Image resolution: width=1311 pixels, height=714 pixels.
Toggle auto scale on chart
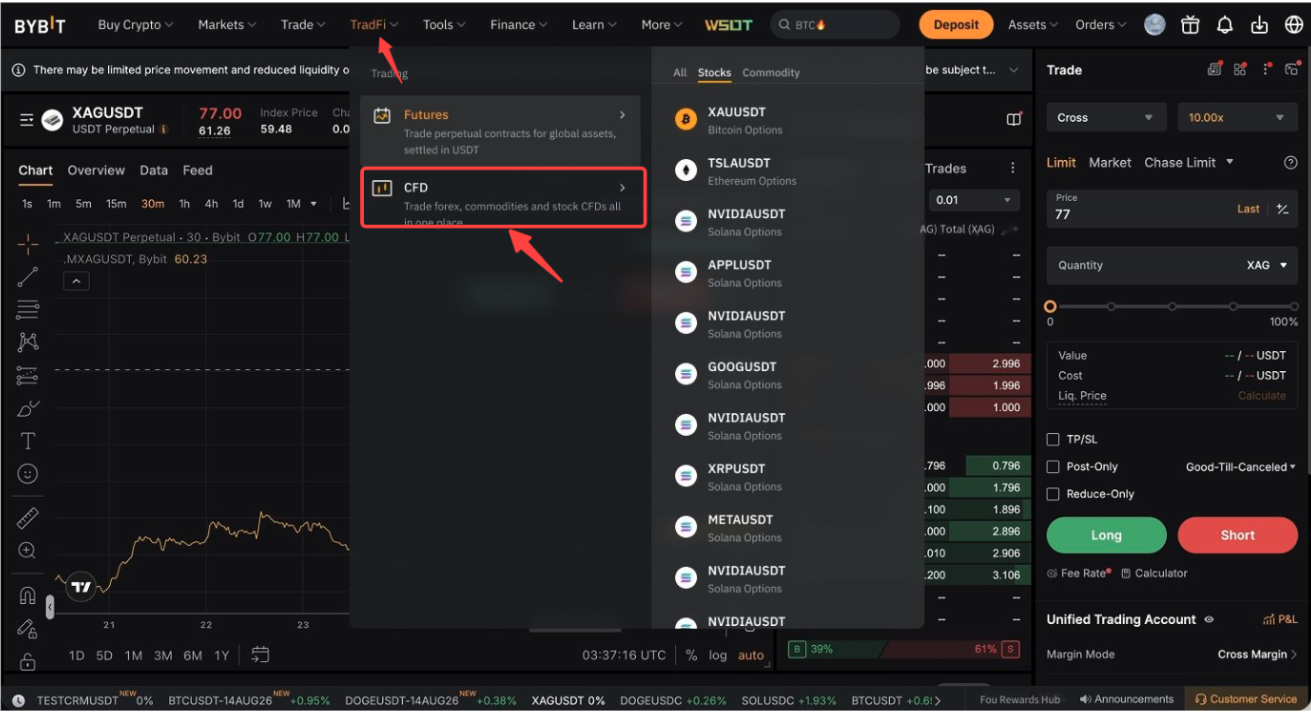tap(751, 655)
